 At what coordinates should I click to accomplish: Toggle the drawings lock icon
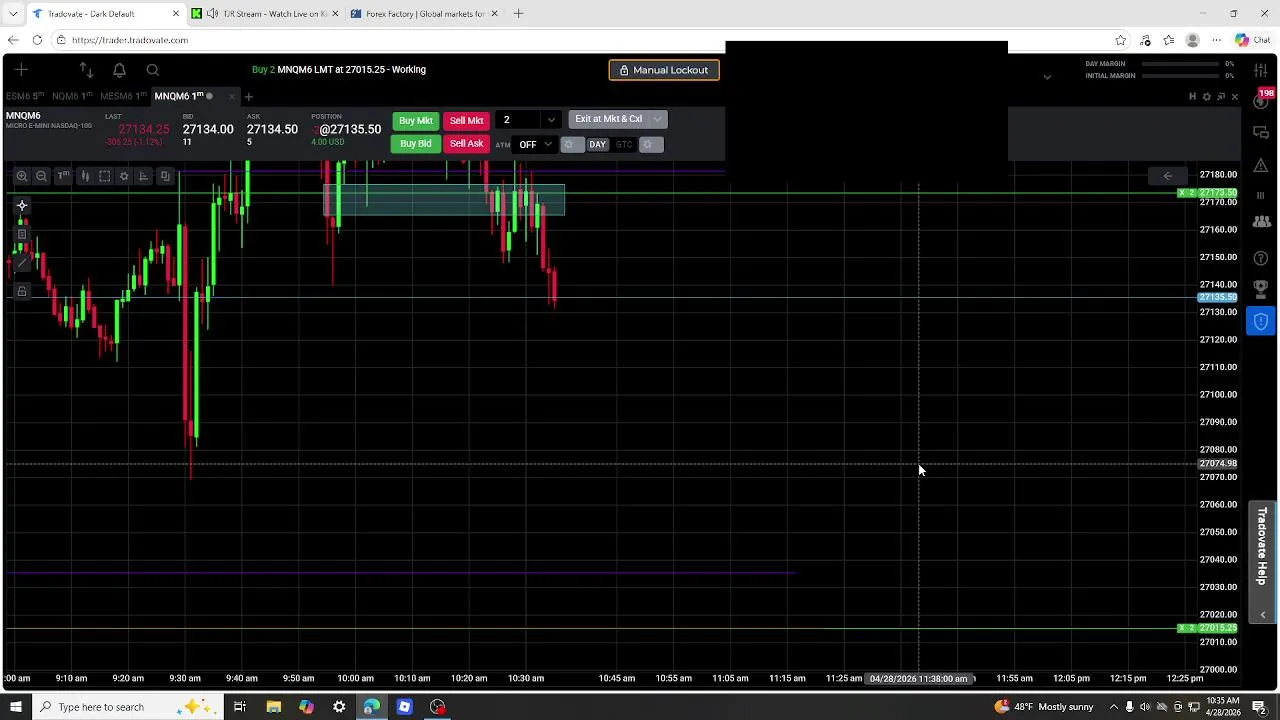(x=22, y=292)
